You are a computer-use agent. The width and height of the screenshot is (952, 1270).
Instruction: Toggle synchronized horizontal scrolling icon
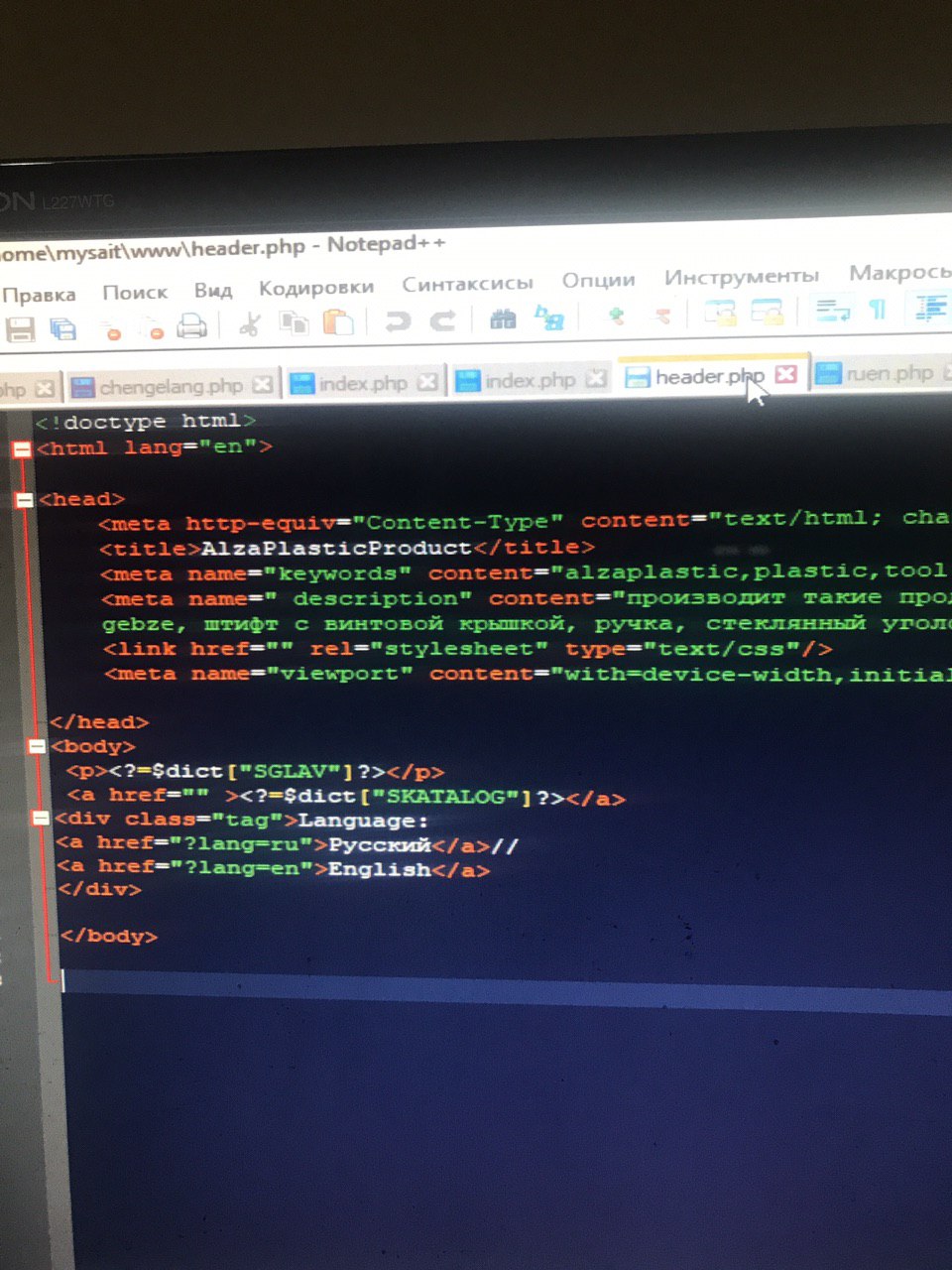click(768, 312)
